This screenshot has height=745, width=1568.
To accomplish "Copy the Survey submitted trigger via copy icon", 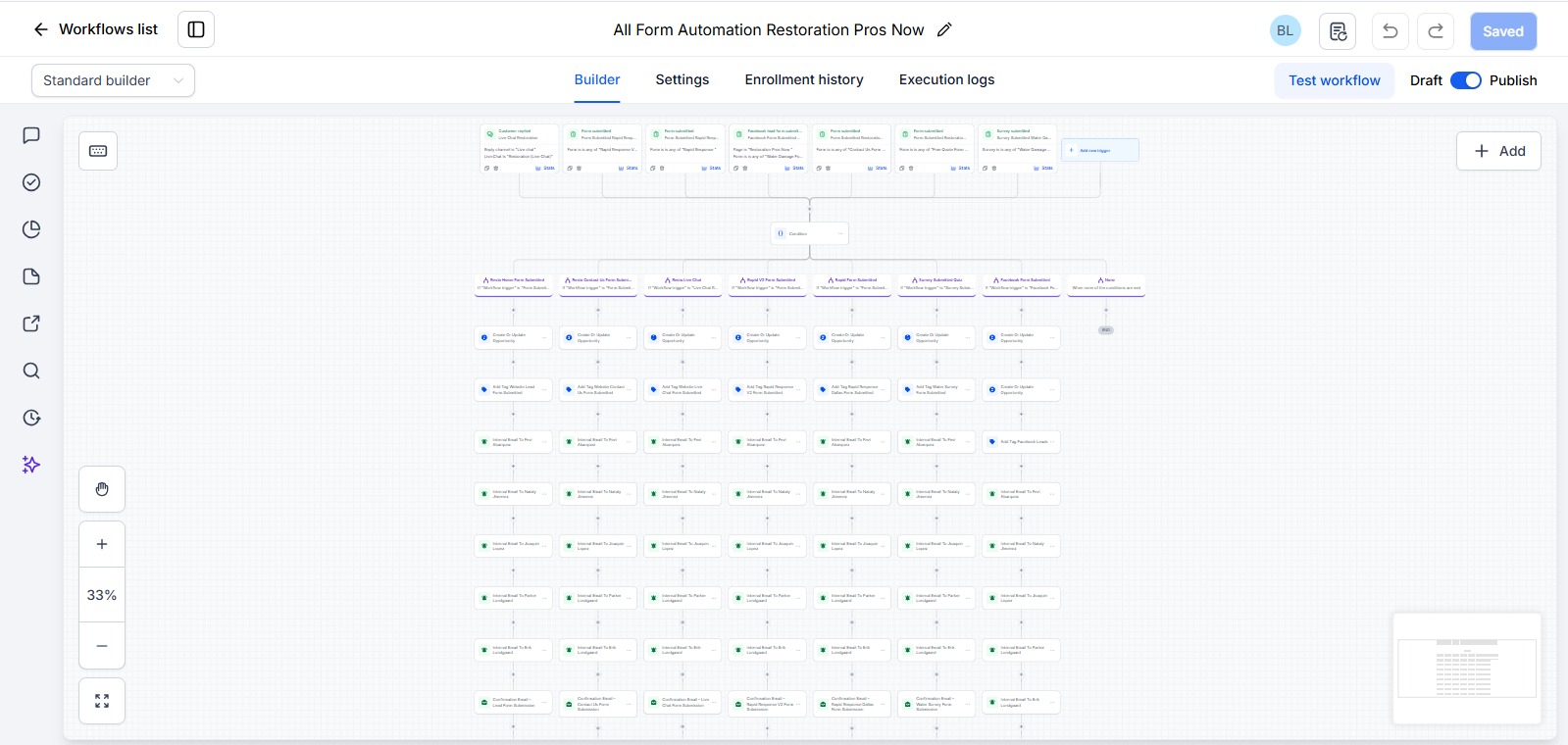I will point(985,168).
